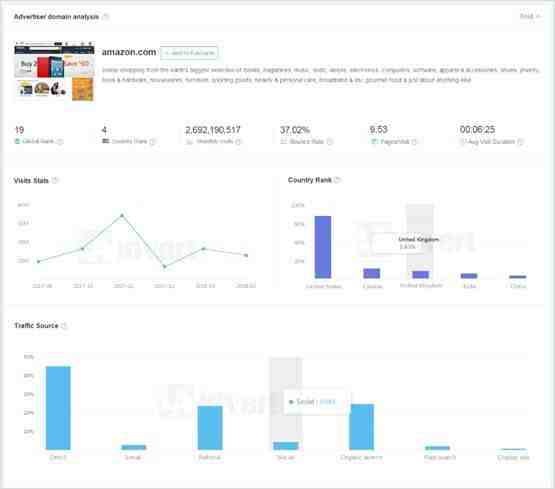Click the 00:06:25 visit duration value
This screenshot has width=555, height=489.
[x=477, y=130]
